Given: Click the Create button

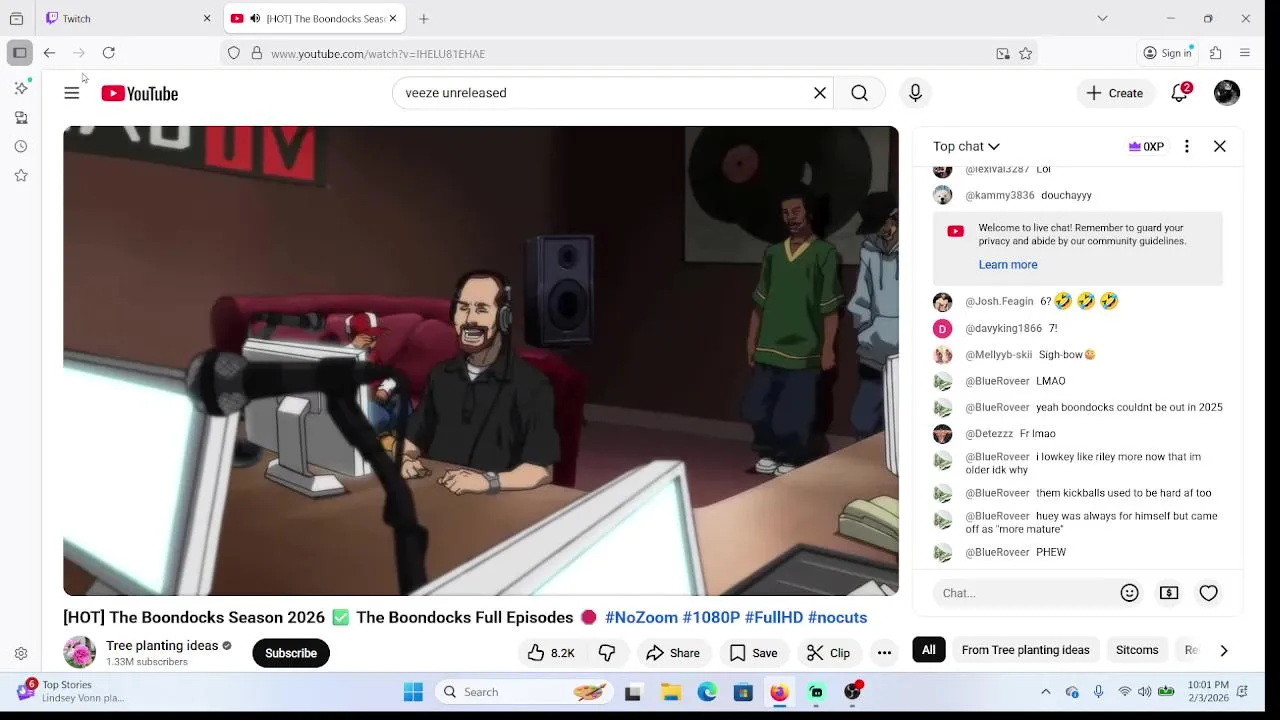Looking at the screenshot, I should click(1115, 93).
